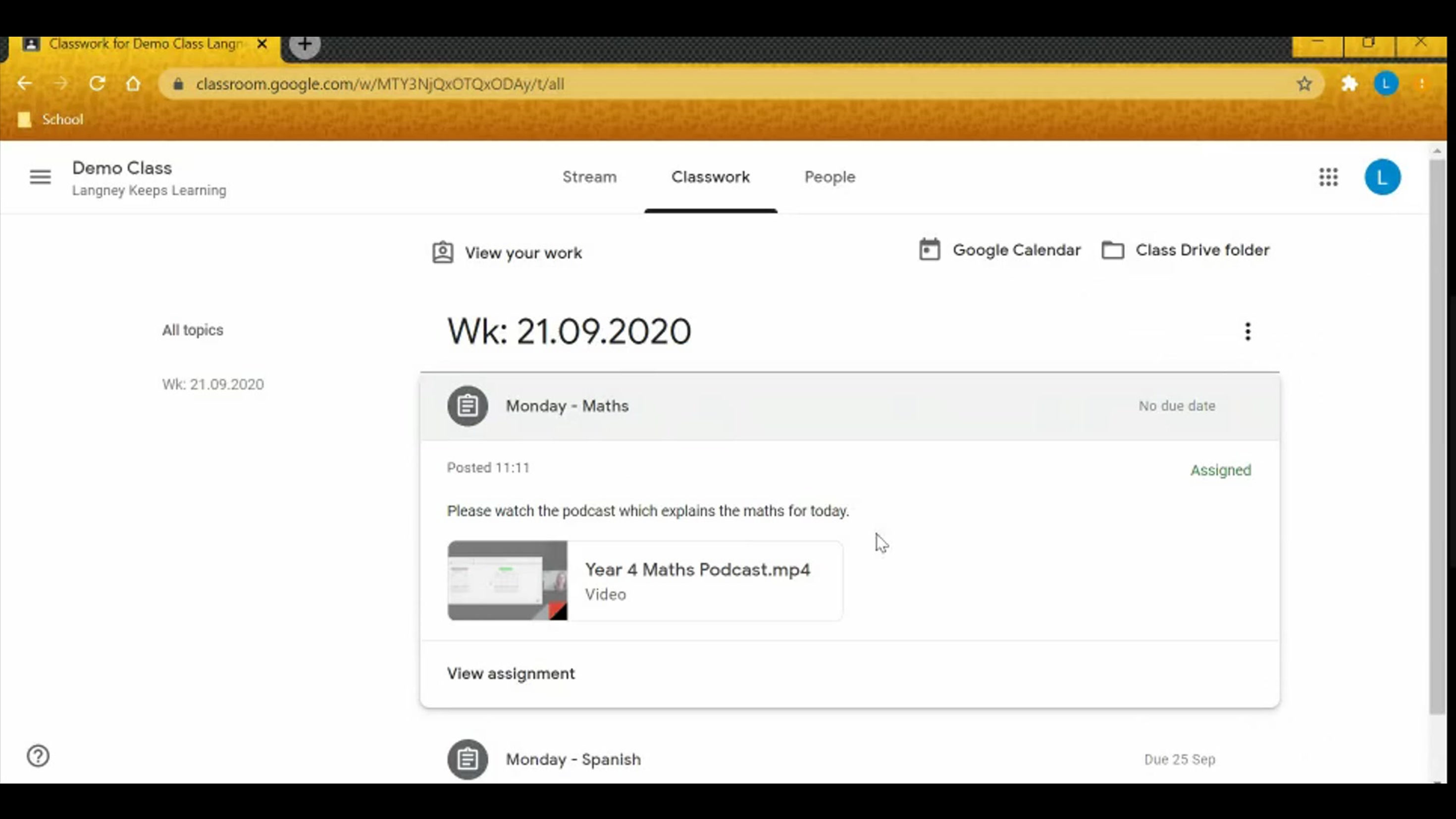Open the Wk: 21.09.2020 topic options menu
This screenshot has height=819, width=1456.
[x=1248, y=331]
